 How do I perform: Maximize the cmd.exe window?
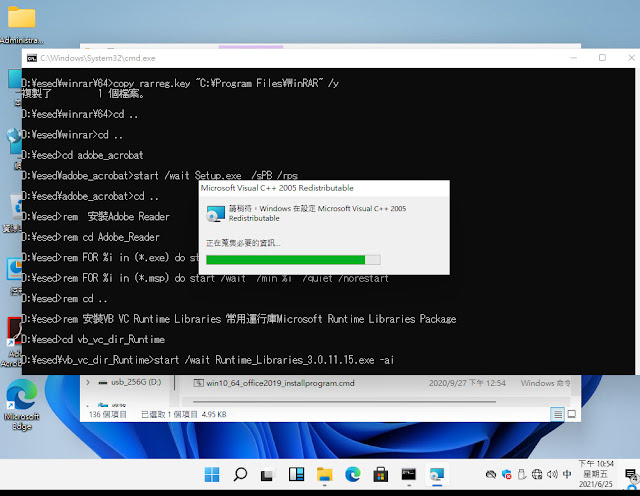pos(602,58)
